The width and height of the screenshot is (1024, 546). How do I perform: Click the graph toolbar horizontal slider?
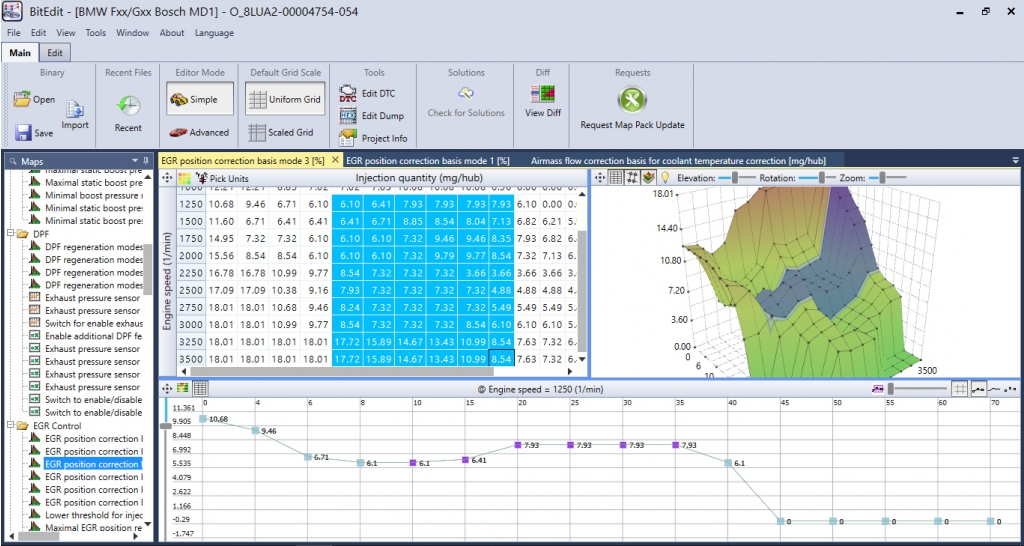(x=916, y=389)
